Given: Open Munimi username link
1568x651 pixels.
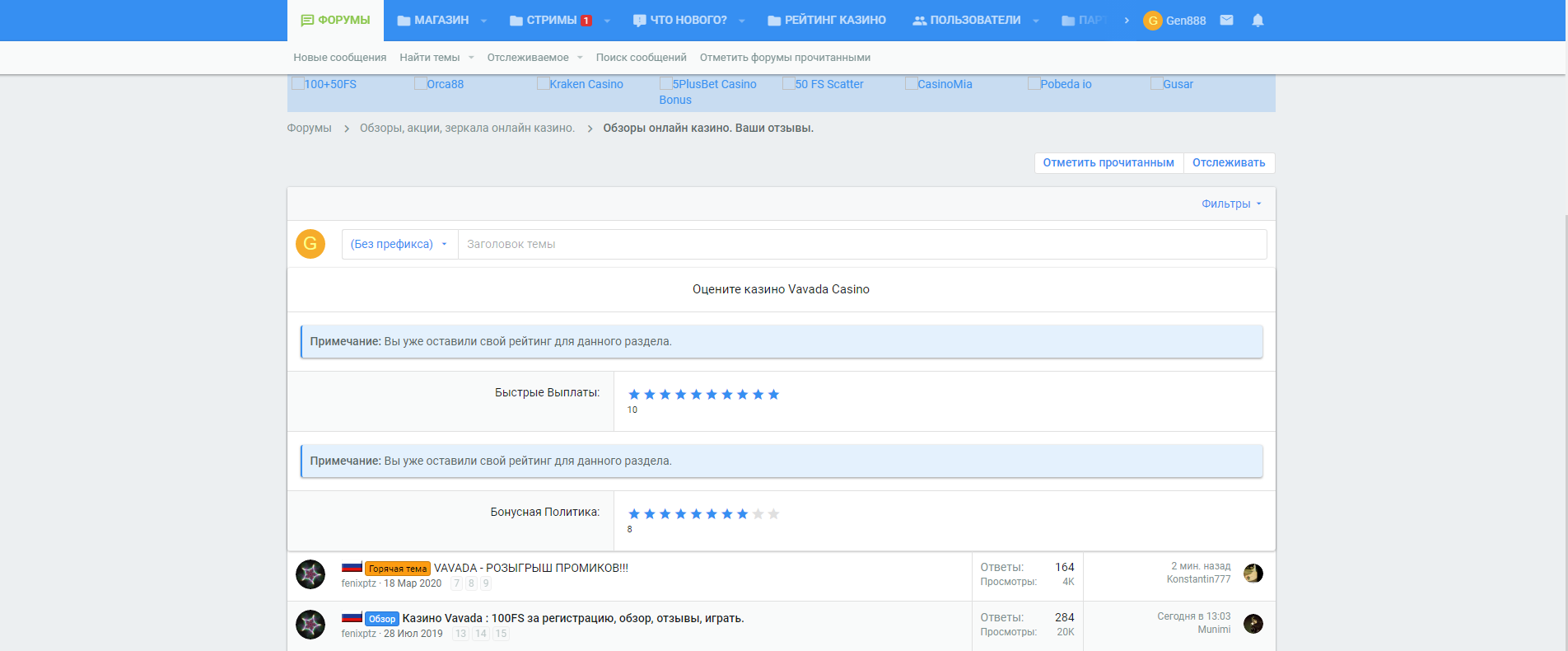Looking at the screenshot, I should coord(1214,630).
